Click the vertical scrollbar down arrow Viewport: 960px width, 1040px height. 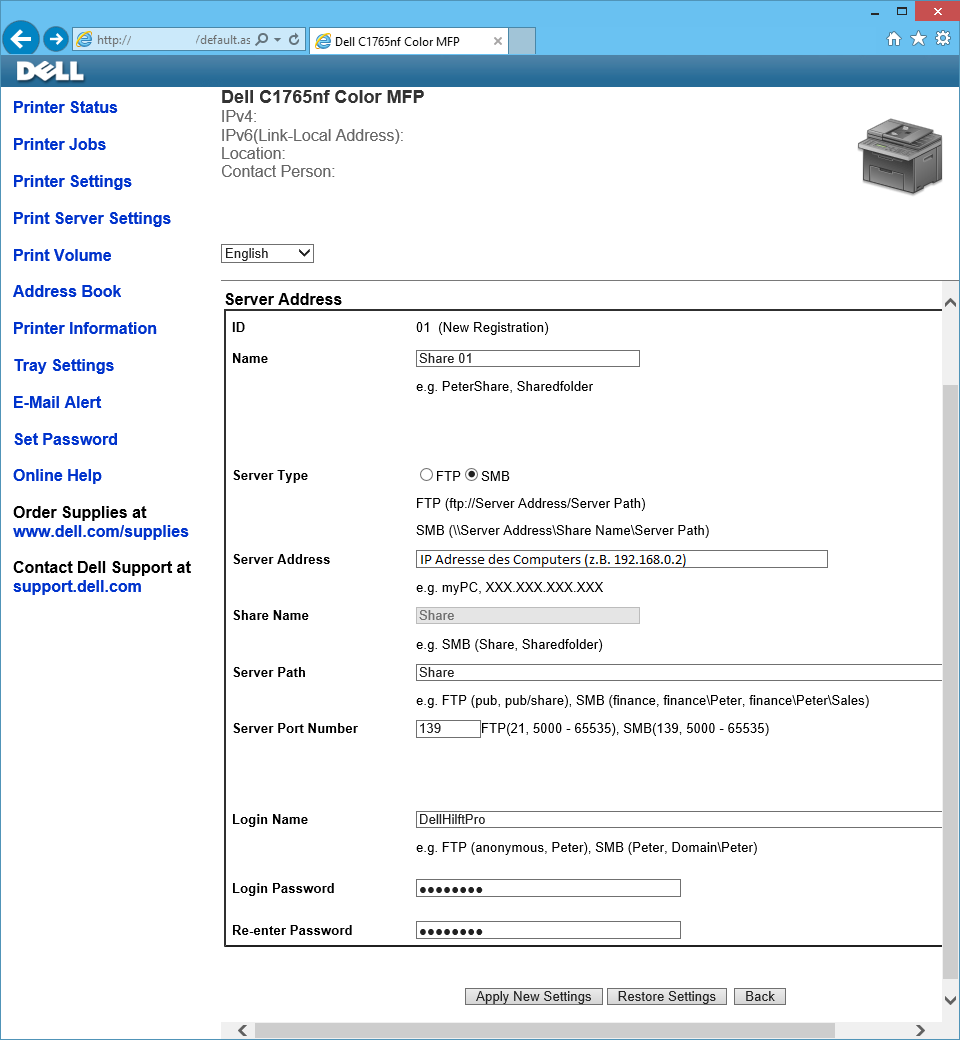(x=950, y=1000)
